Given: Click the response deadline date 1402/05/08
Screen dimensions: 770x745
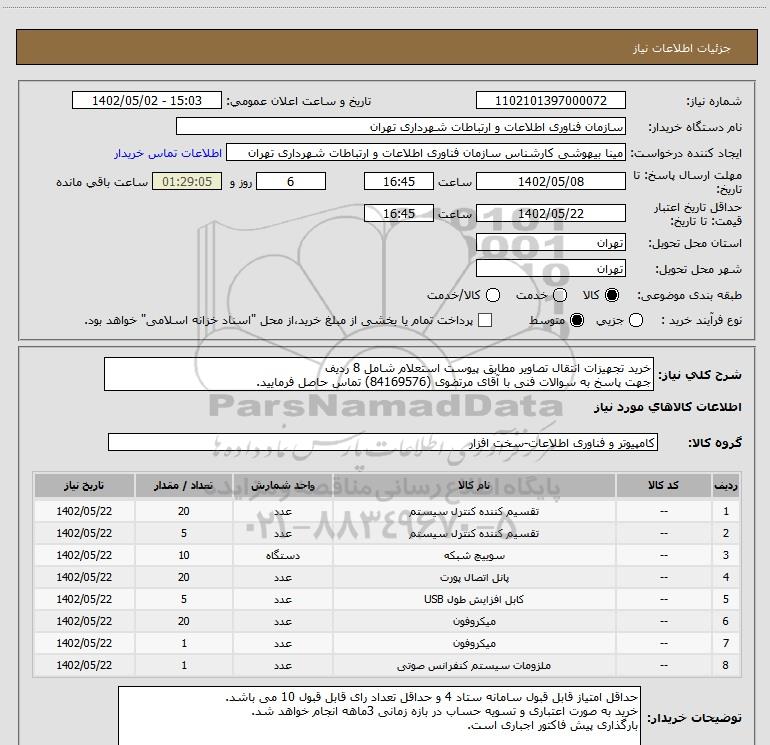Looking at the screenshot, I should pyautogui.click(x=550, y=182).
